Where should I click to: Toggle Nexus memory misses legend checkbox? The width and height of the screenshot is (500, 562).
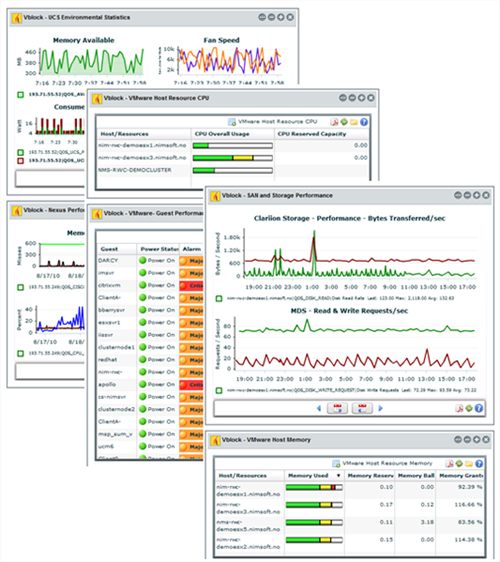click(x=20, y=287)
